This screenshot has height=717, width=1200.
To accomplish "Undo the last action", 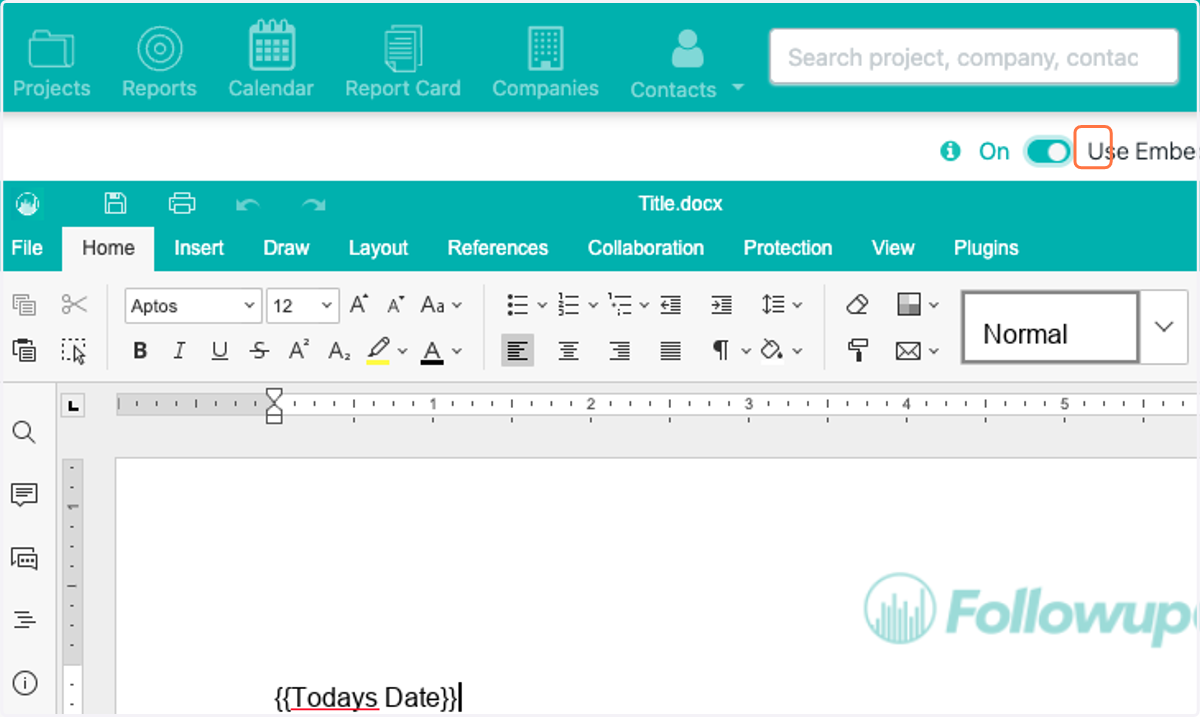I will (248, 204).
